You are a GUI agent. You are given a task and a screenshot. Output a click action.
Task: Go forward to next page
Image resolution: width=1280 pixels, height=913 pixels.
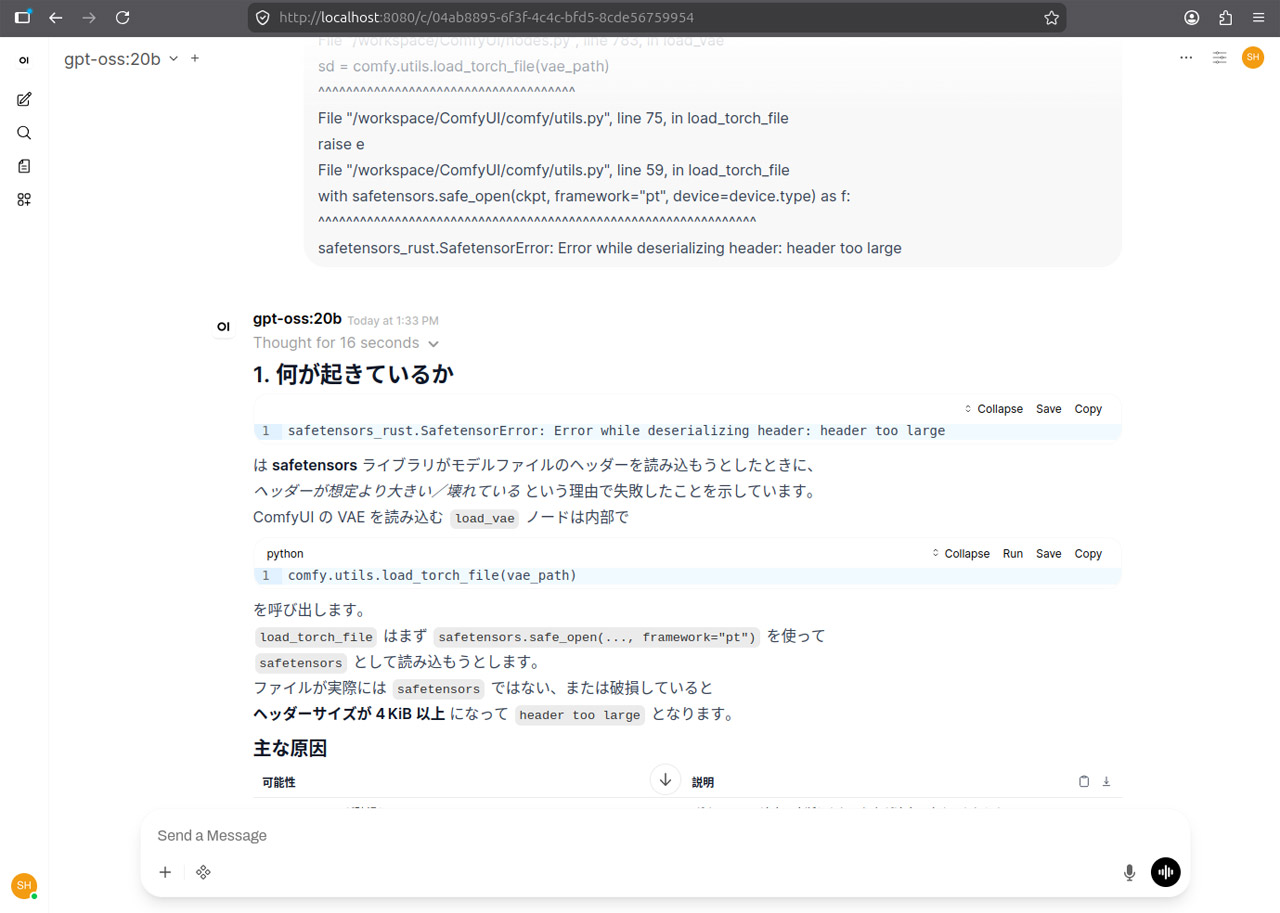tap(89, 17)
